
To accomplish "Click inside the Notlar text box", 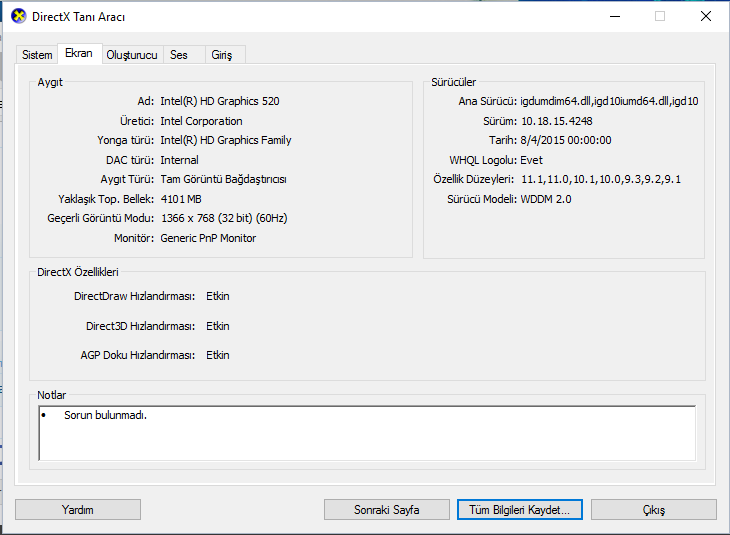I will point(367,433).
